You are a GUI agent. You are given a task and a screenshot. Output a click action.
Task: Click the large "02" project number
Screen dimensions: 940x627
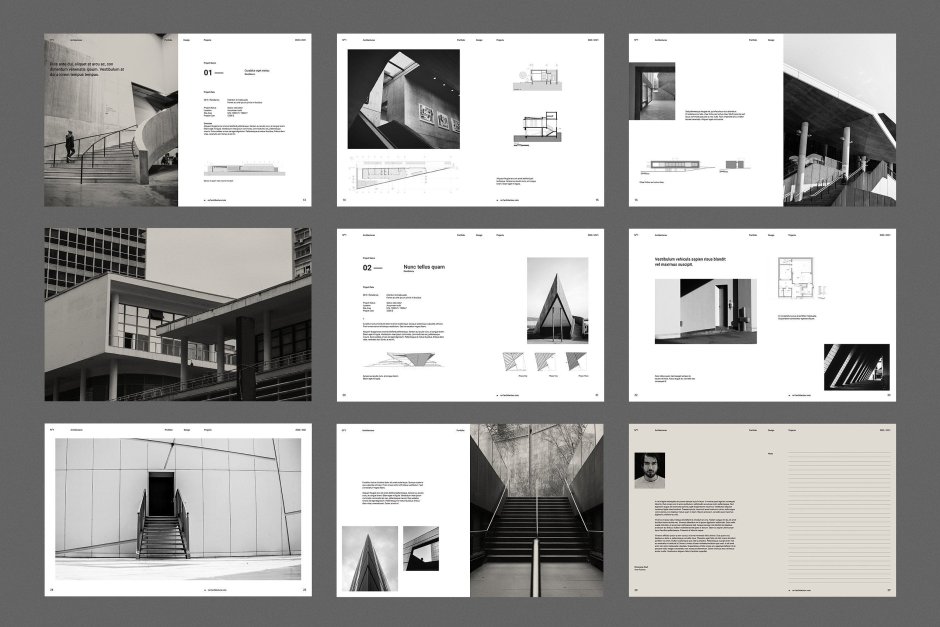pos(367,268)
